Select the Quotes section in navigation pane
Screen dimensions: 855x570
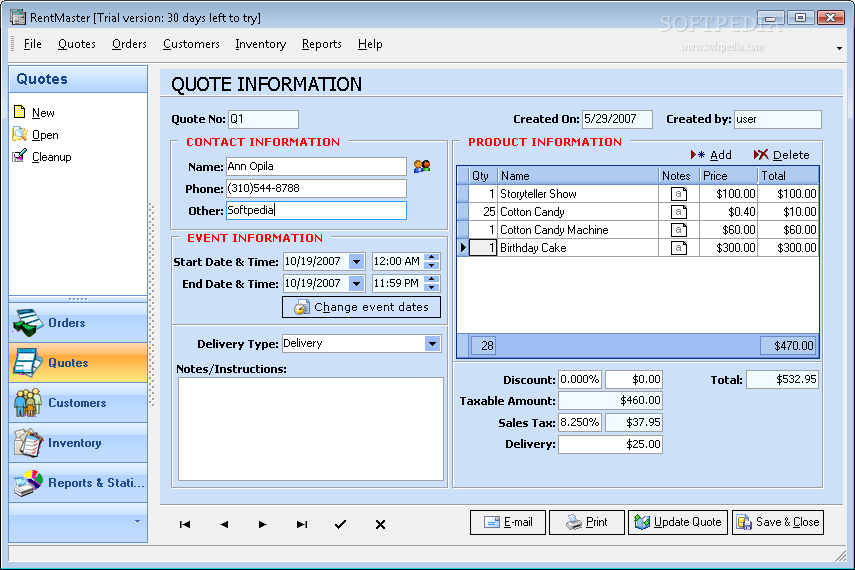(x=78, y=363)
